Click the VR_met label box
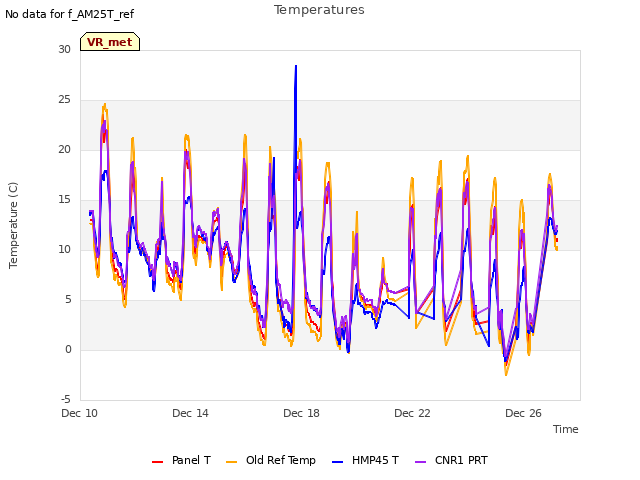 pyautogui.click(x=110, y=42)
